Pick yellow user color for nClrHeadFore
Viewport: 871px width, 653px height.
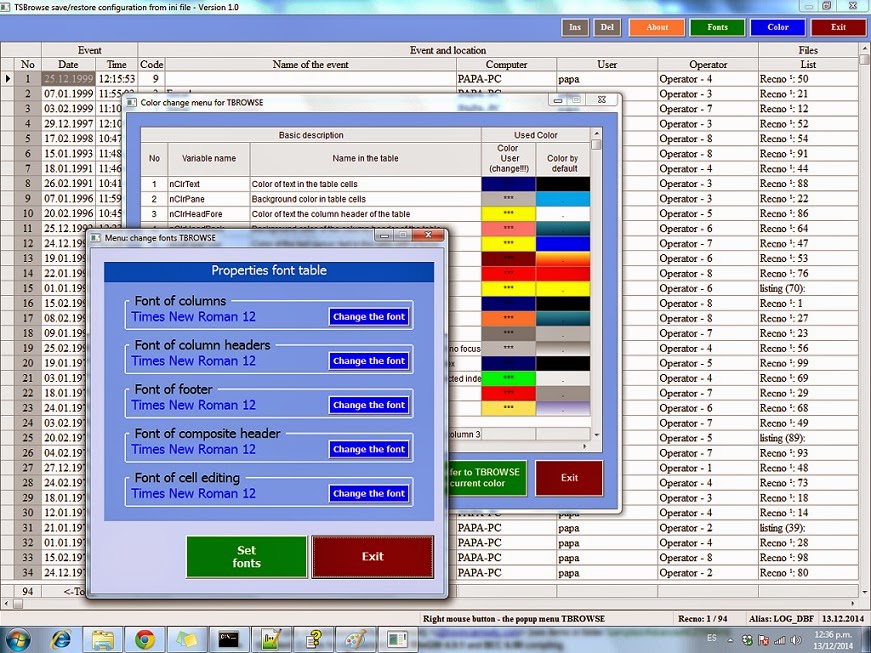[x=508, y=214]
